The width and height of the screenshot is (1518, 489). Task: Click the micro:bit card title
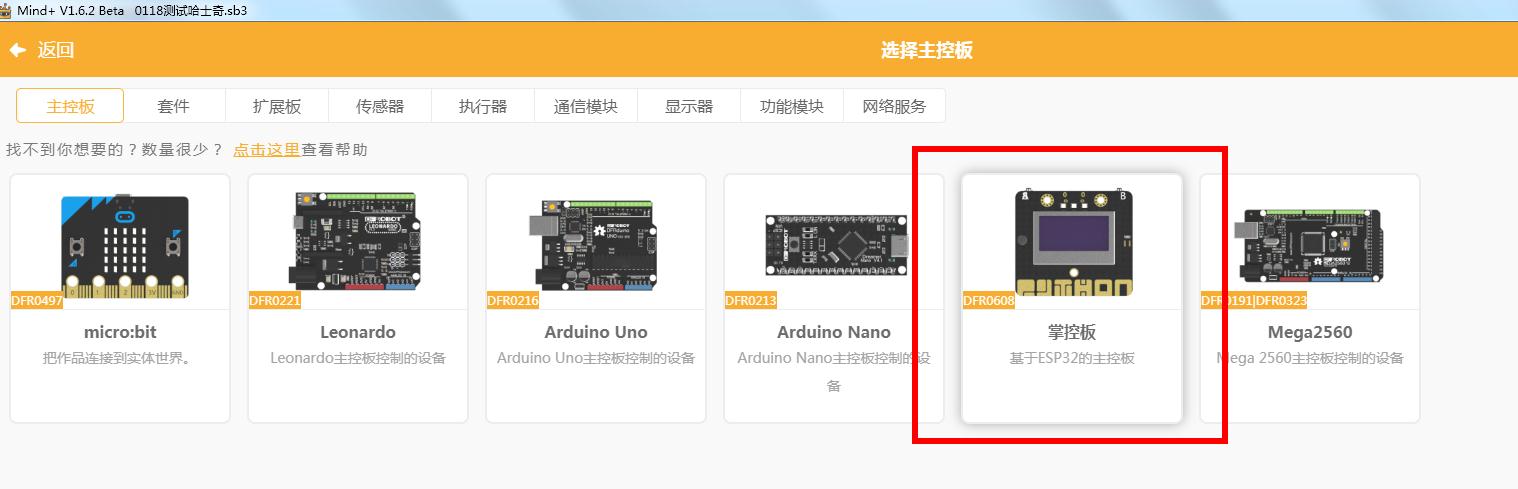[x=120, y=332]
